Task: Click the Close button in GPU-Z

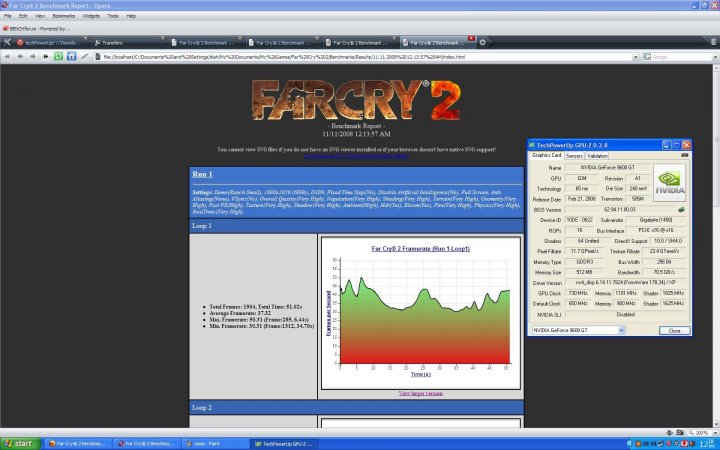Action: click(675, 331)
